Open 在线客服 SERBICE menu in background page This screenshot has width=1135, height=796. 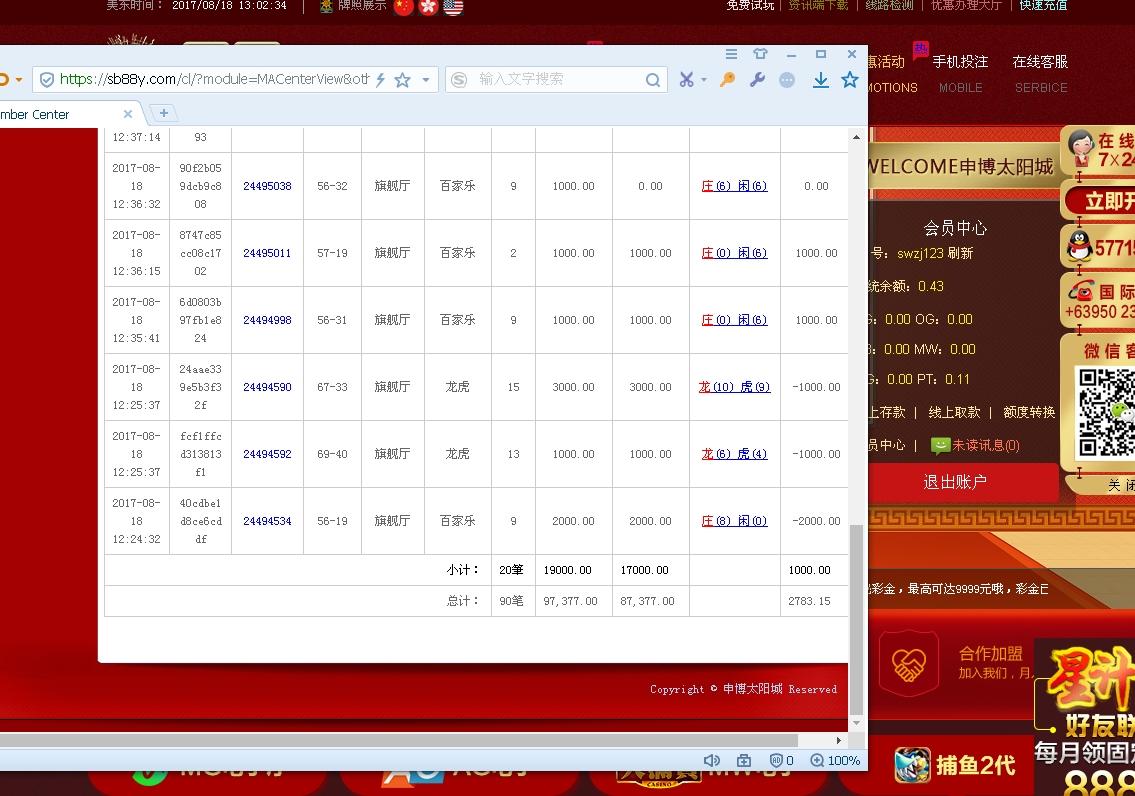(x=1040, y=73)
